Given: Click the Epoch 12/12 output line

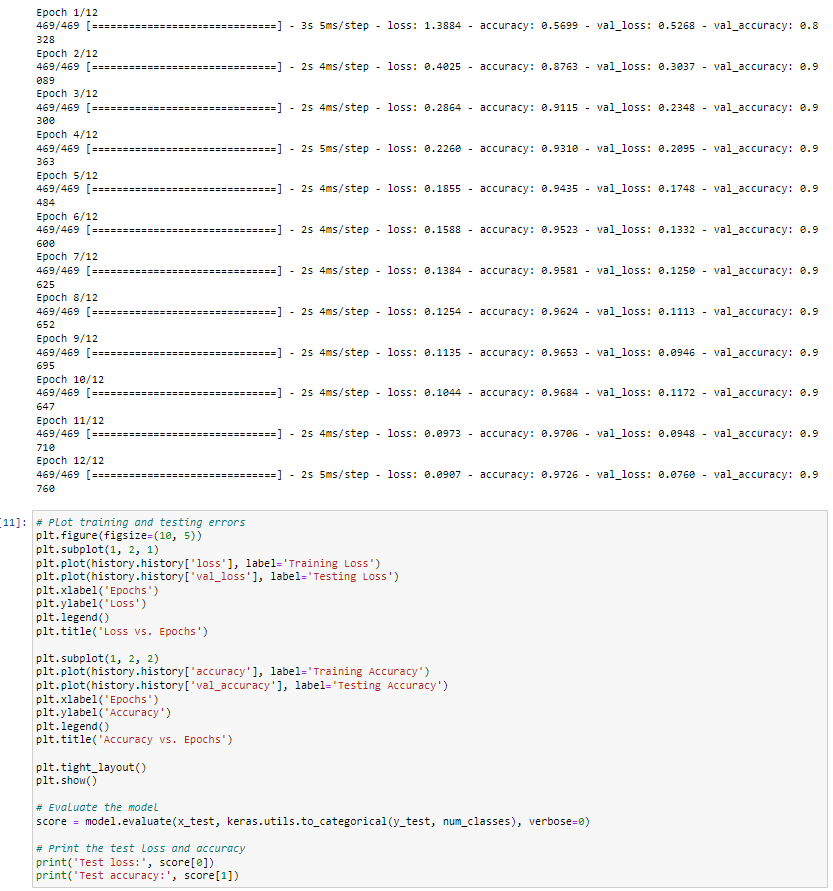Looking at the screenshot, I should tap(70, 461).
